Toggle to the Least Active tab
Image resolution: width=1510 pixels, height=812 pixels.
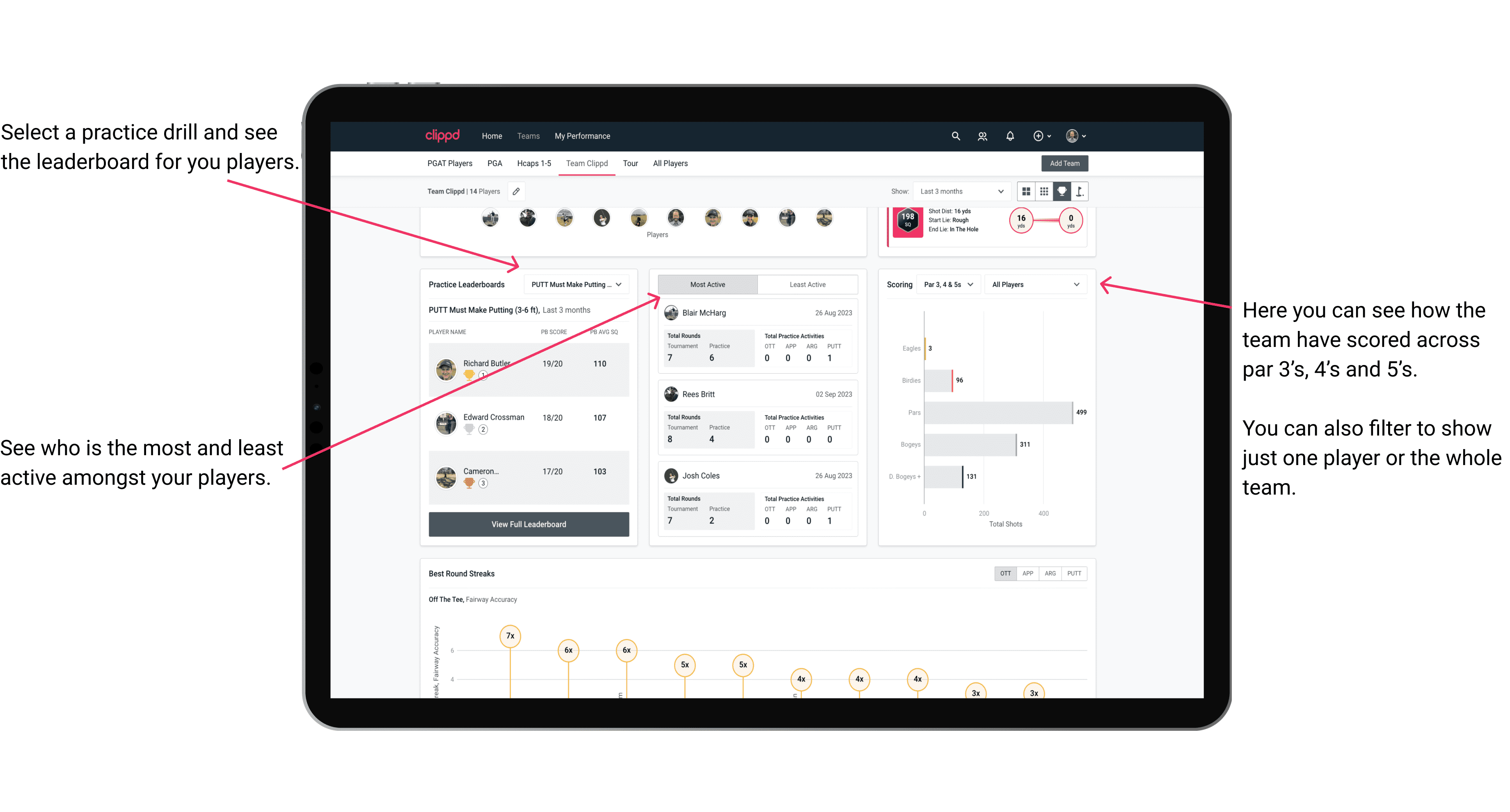(808, 285)
